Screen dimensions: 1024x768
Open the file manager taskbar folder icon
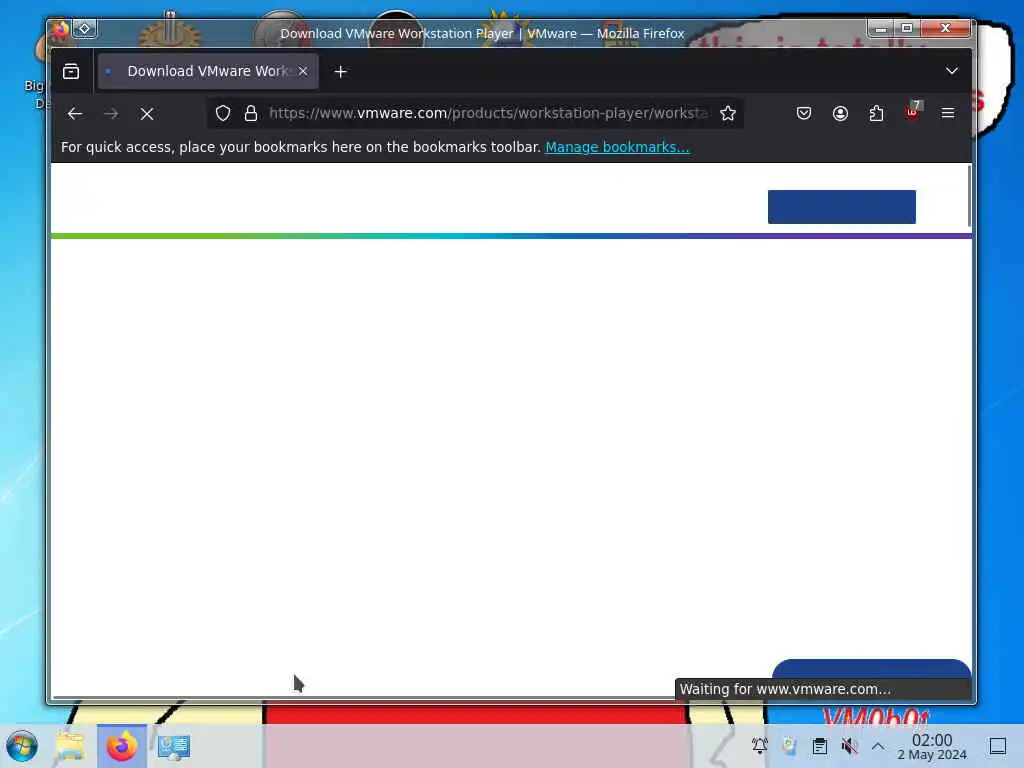click(x=70, y=746)
